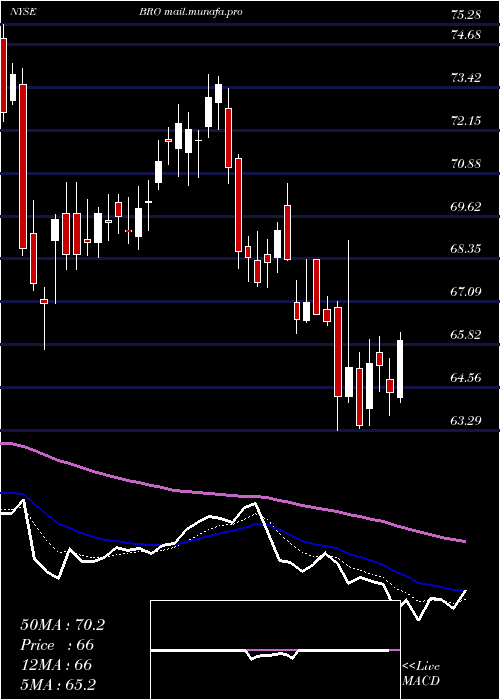Viewport: 500px width, 700px height.
Task: Click the 75.28 price axis label
Action: tap(466, 15)
